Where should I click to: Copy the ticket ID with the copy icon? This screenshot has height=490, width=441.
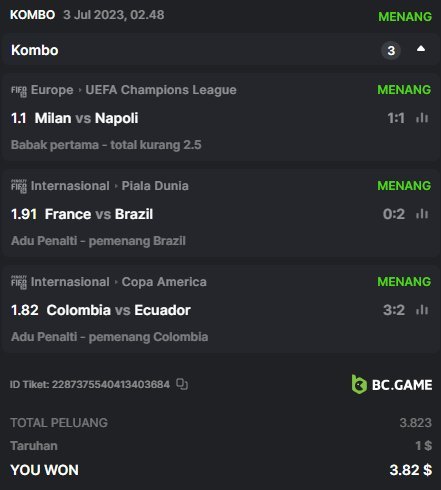coord(182,384)
